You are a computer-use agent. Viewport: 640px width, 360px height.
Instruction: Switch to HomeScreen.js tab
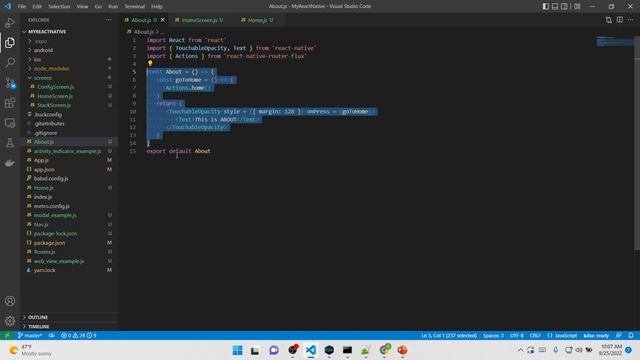point(199,20)
